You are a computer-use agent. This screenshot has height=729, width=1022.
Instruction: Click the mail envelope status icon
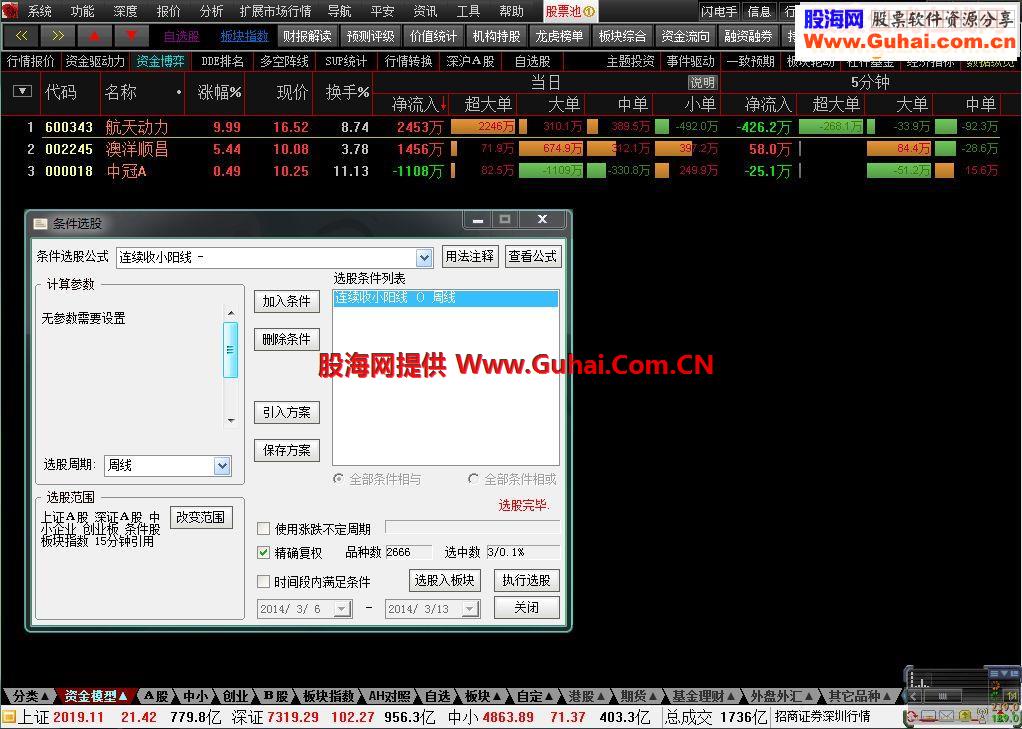tap(946, 717)
